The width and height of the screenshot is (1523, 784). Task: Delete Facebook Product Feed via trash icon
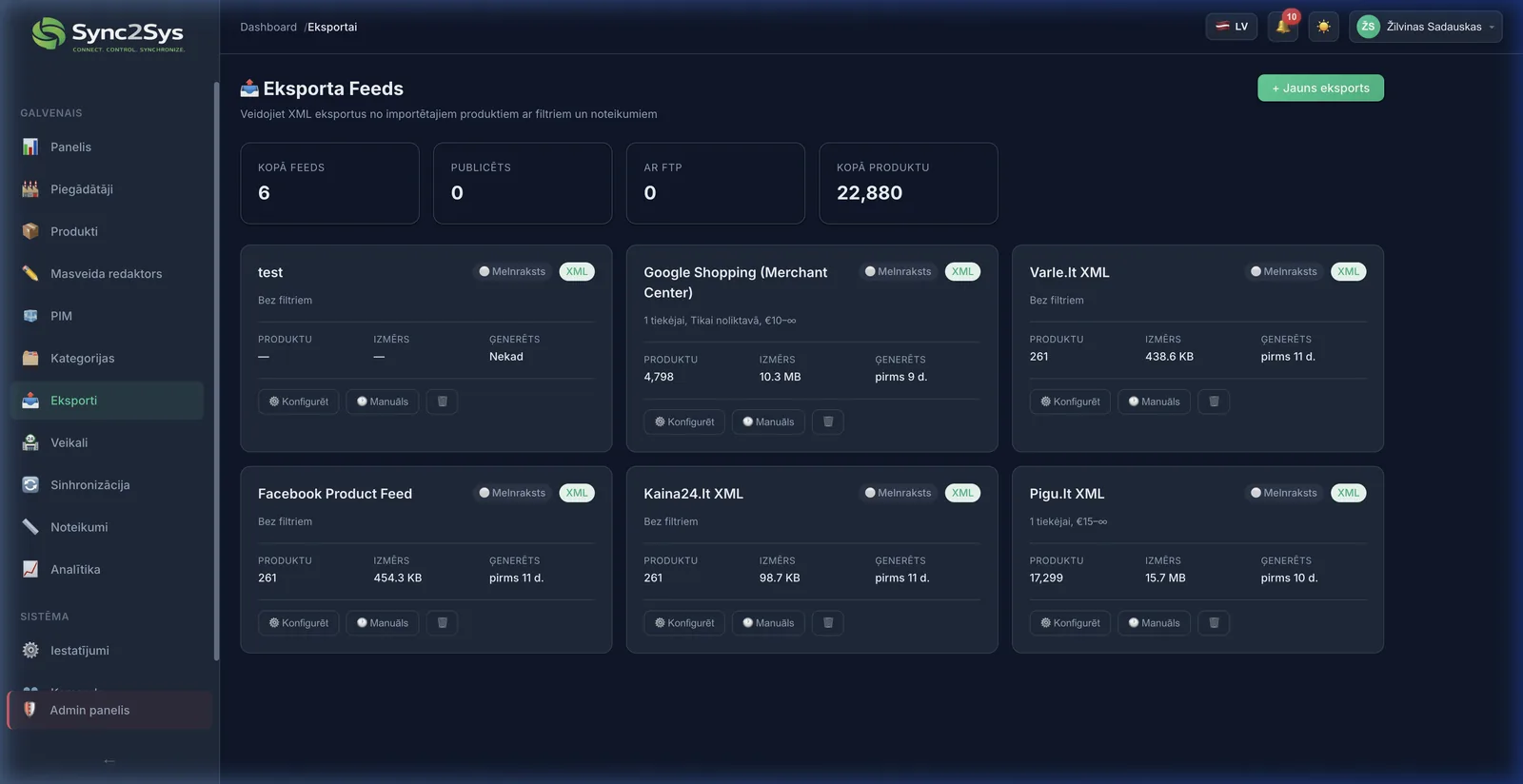tap(442, 623)
